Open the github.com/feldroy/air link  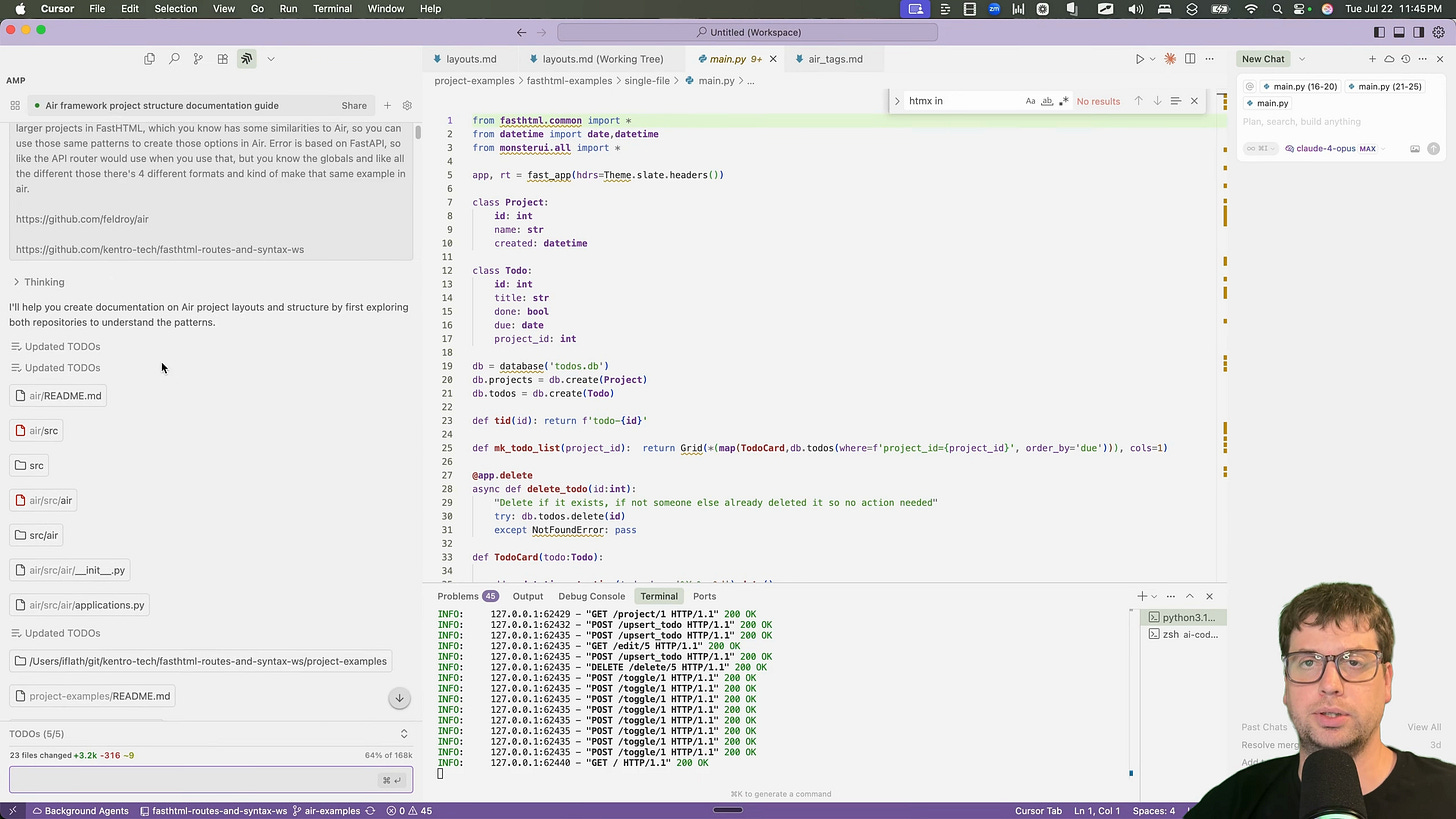pos(82,219)
